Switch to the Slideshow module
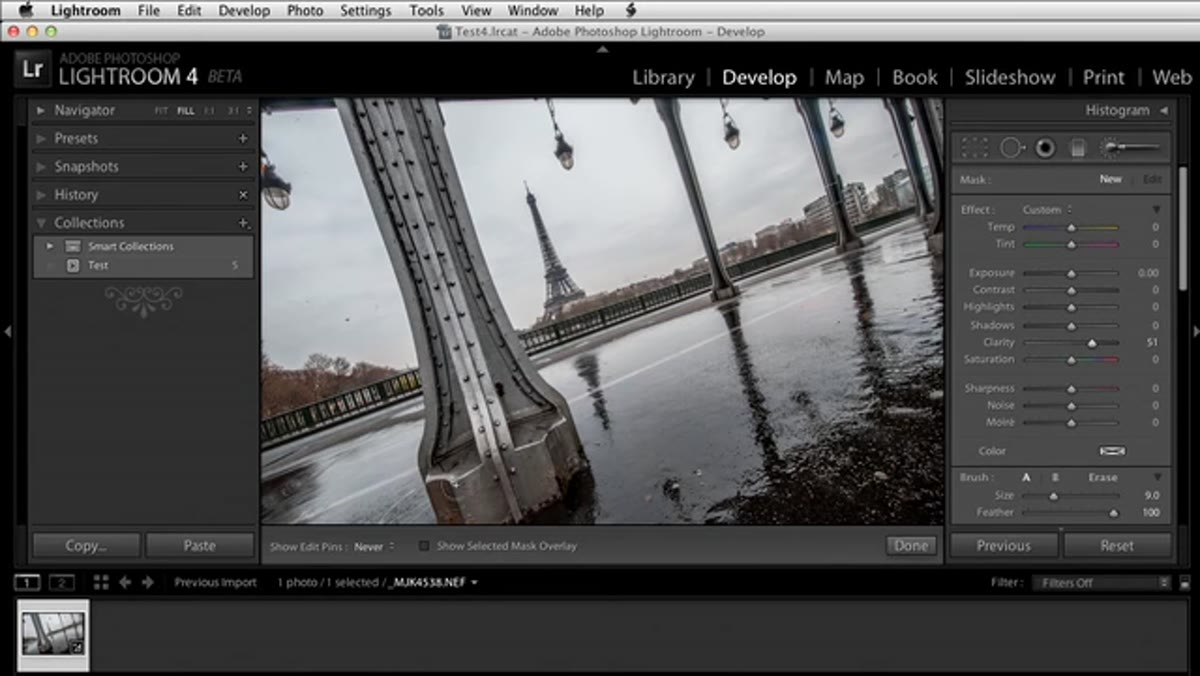The height and width of the screenshot is (676, 1200). tap(1010, 78)
